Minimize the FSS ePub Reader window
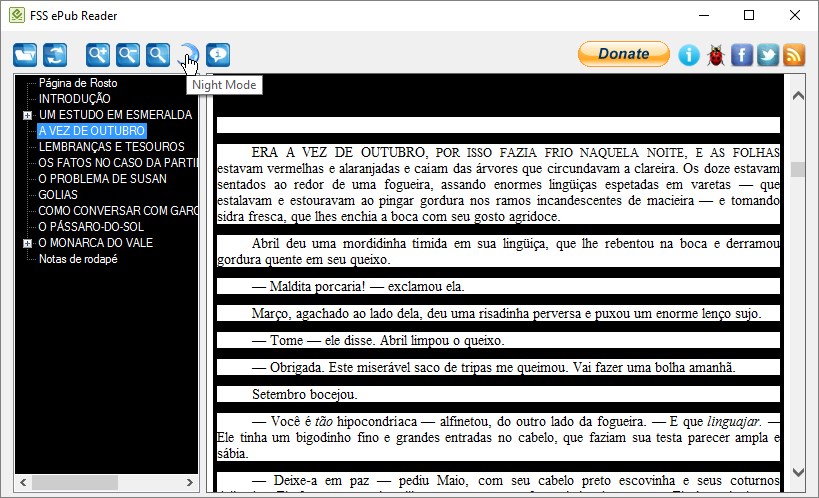 click(704, 15)
